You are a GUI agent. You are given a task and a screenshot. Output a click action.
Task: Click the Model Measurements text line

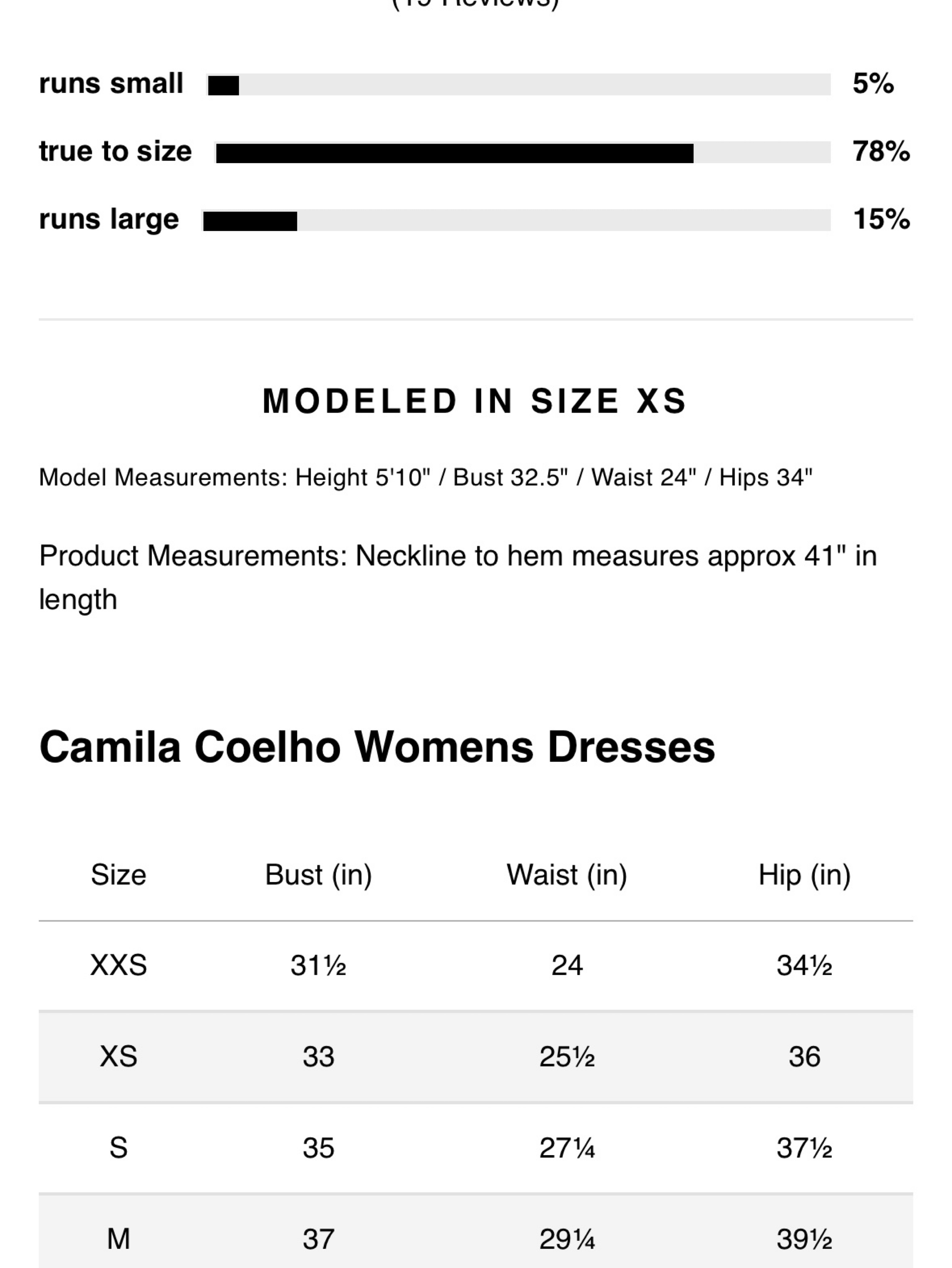[x=425, y=477]
